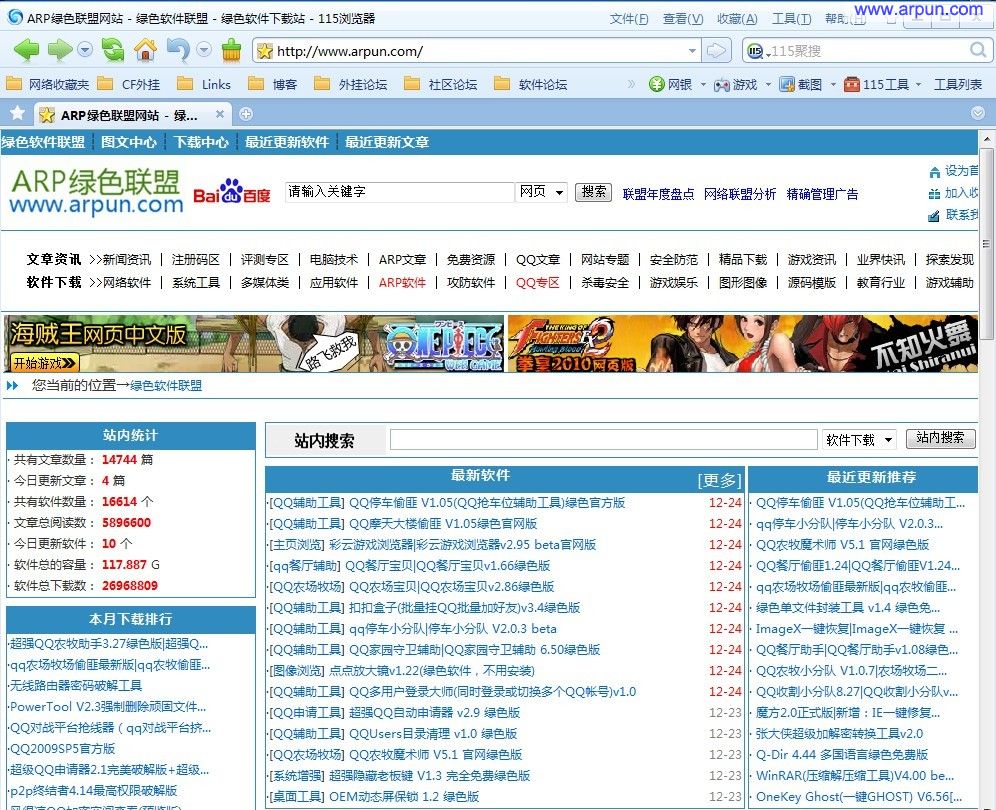Expand the bookmarks bar overflow chevron

631,84
